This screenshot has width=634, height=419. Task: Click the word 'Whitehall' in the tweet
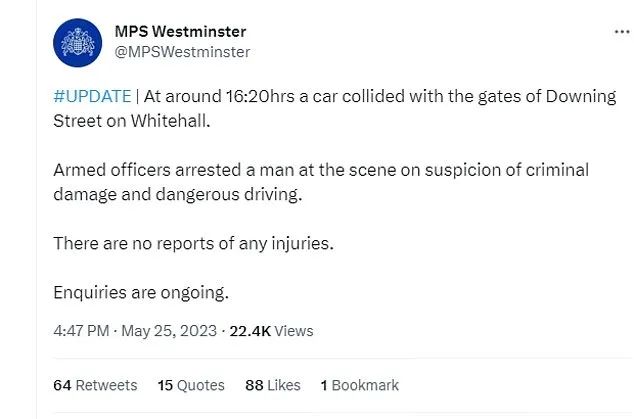point(170,121)
